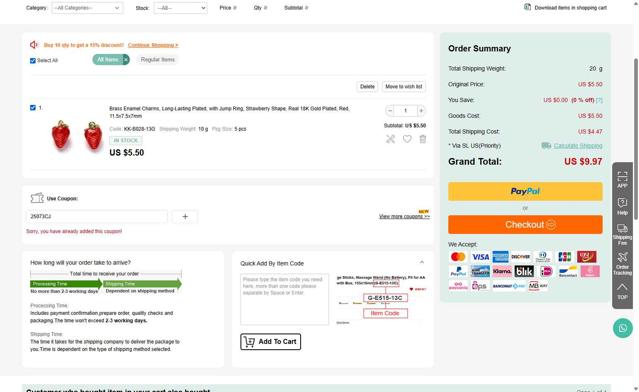Screen dimensions: 639x392
Task: Select the All Items filter tab
Action: (x=108, y=59)
